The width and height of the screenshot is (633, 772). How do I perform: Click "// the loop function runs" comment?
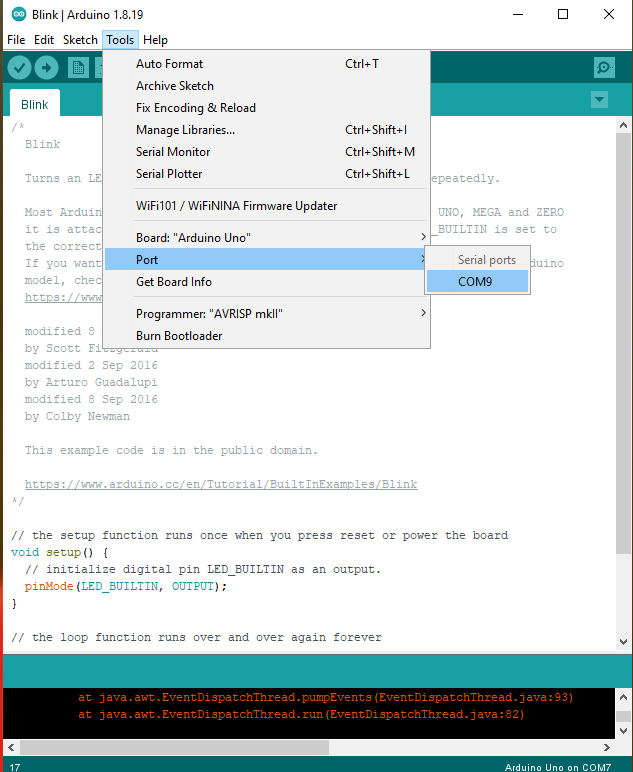tap(196, 638)
